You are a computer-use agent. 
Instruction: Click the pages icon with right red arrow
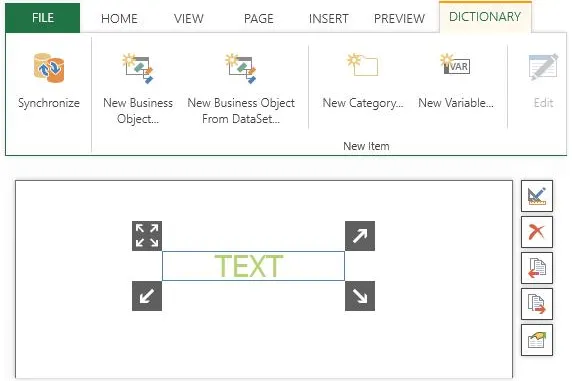coord(537,304)
